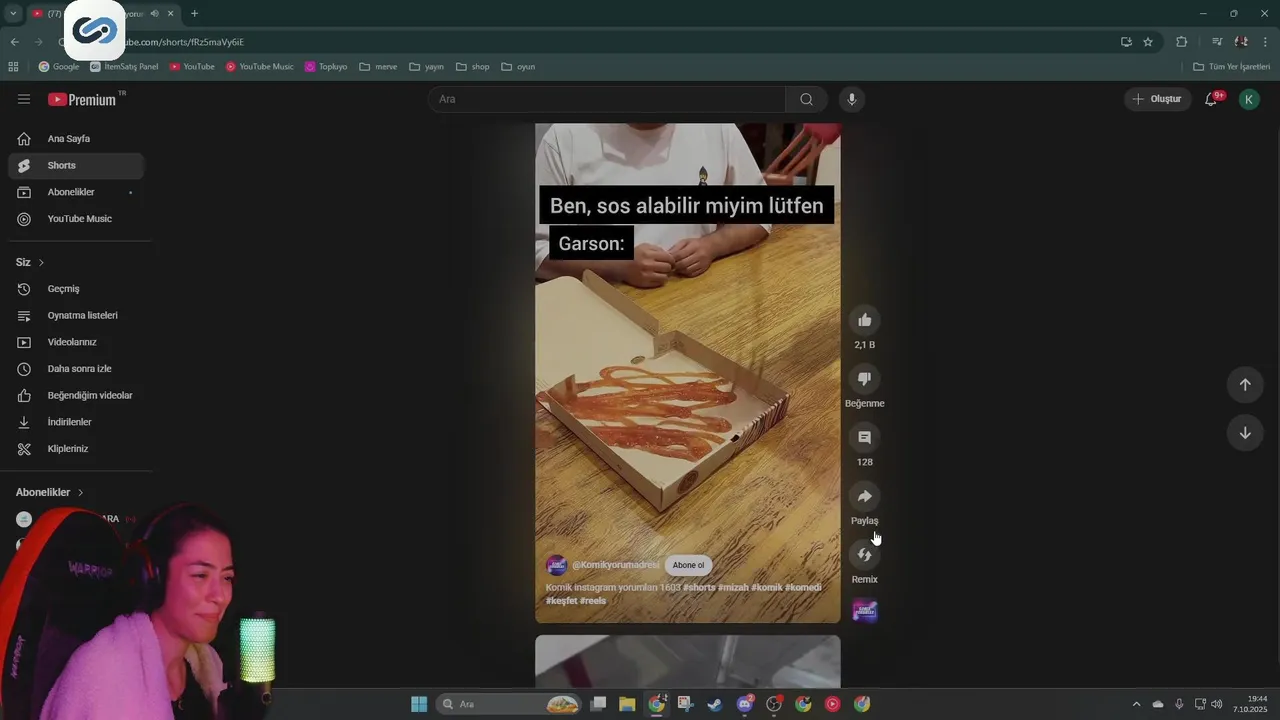Open Geçmiş history page
Screen dimensions: 1280x720
pyautogui.click(x=76, y=289)
